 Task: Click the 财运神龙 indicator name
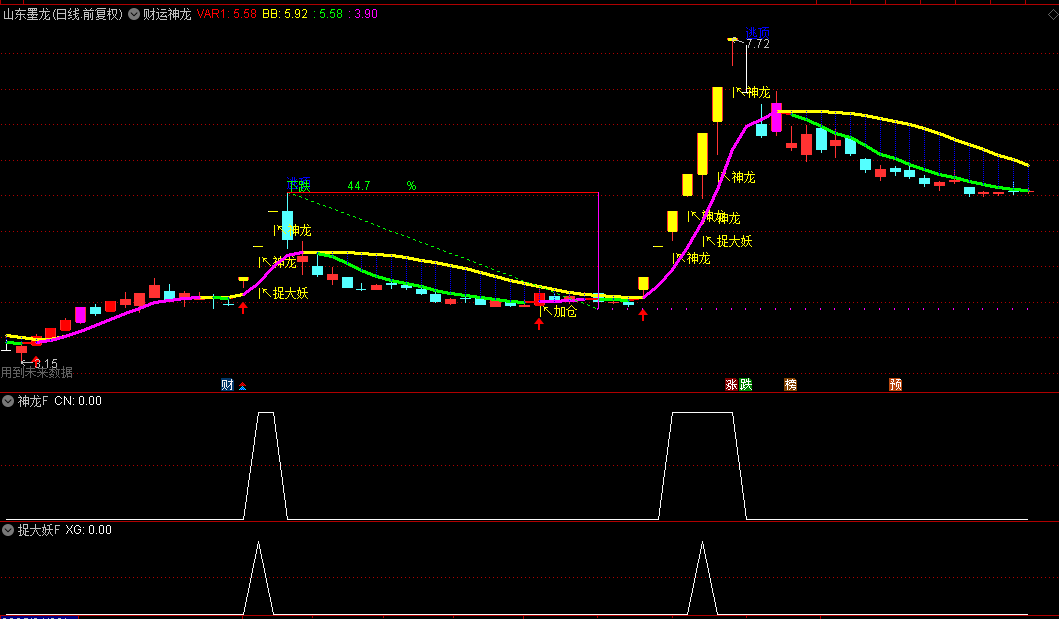[167, 14]
